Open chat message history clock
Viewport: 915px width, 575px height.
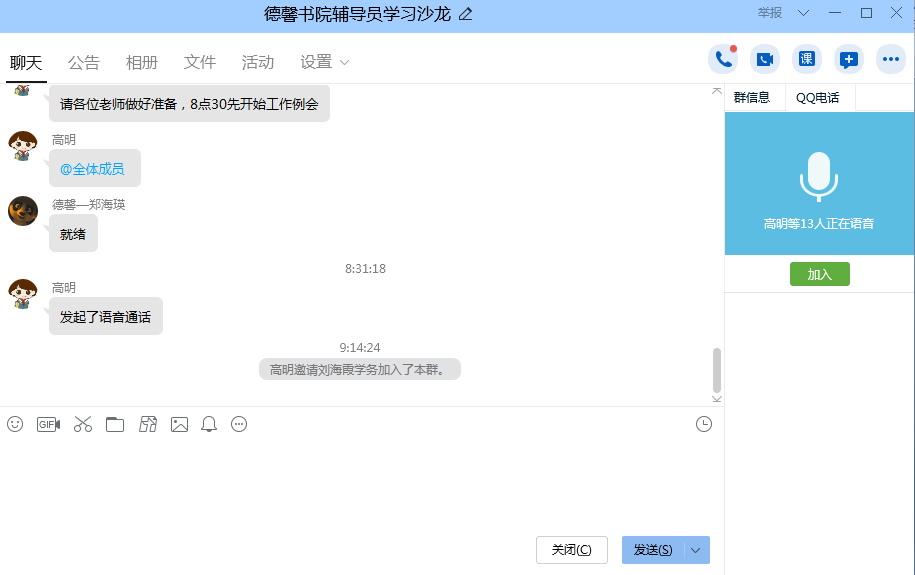[704, 424]
